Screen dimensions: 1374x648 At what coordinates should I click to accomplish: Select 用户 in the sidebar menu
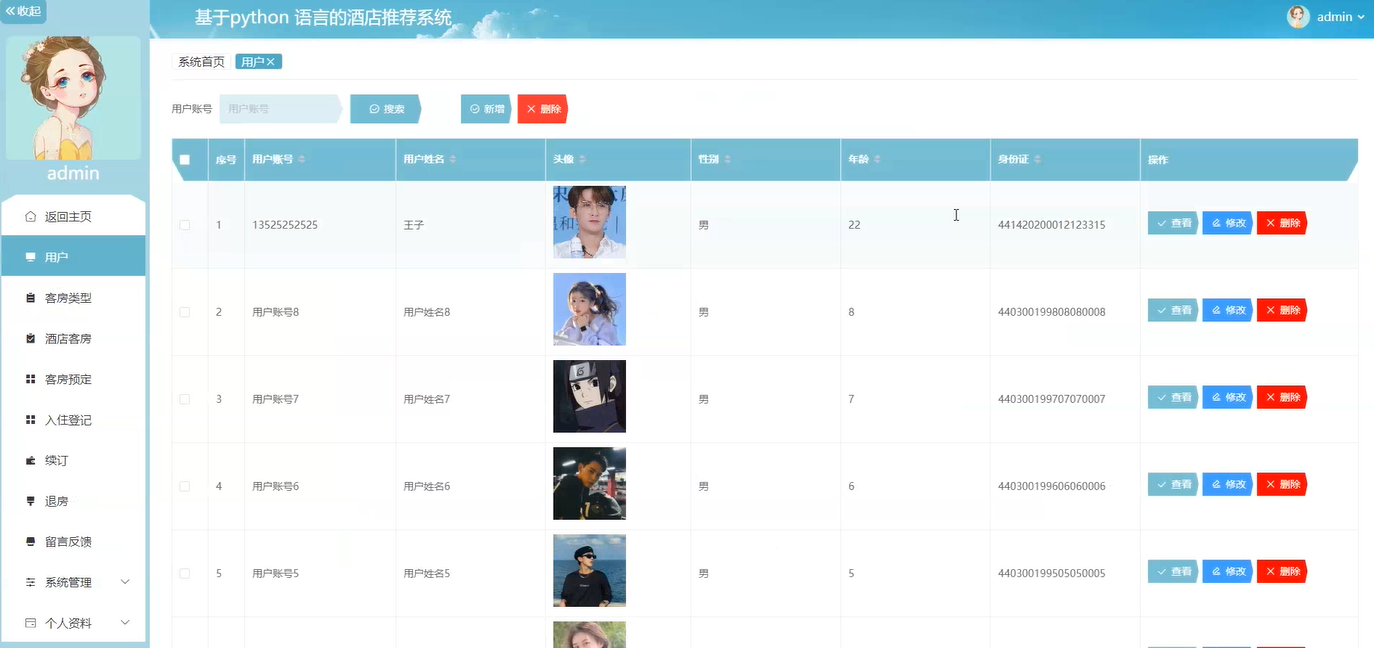73,257
